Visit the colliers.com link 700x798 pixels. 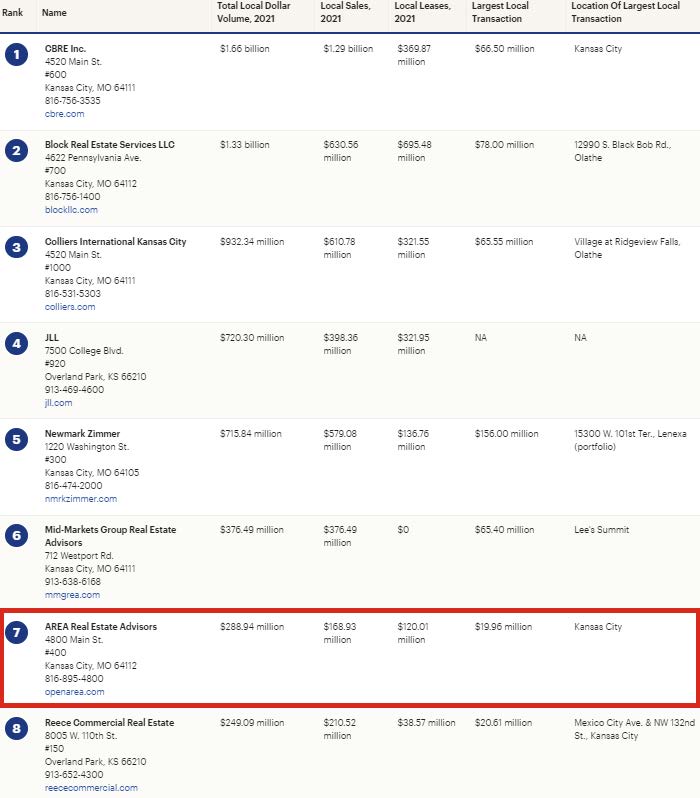tap(70, 307)
